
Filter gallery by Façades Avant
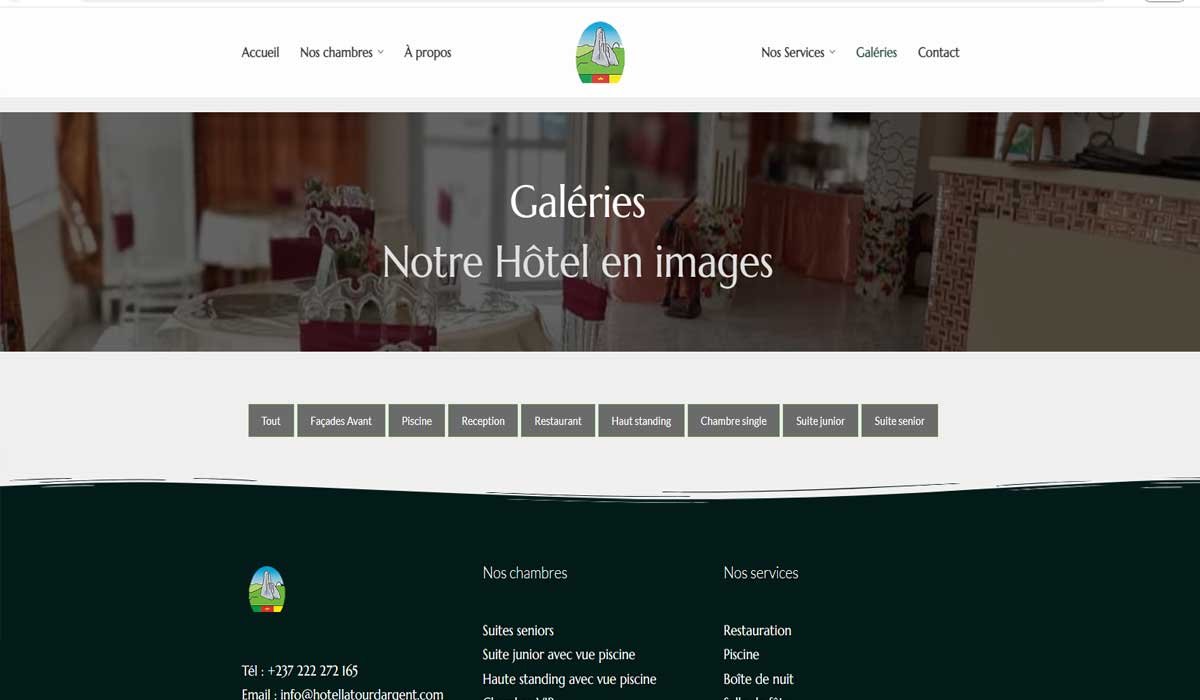341,421
